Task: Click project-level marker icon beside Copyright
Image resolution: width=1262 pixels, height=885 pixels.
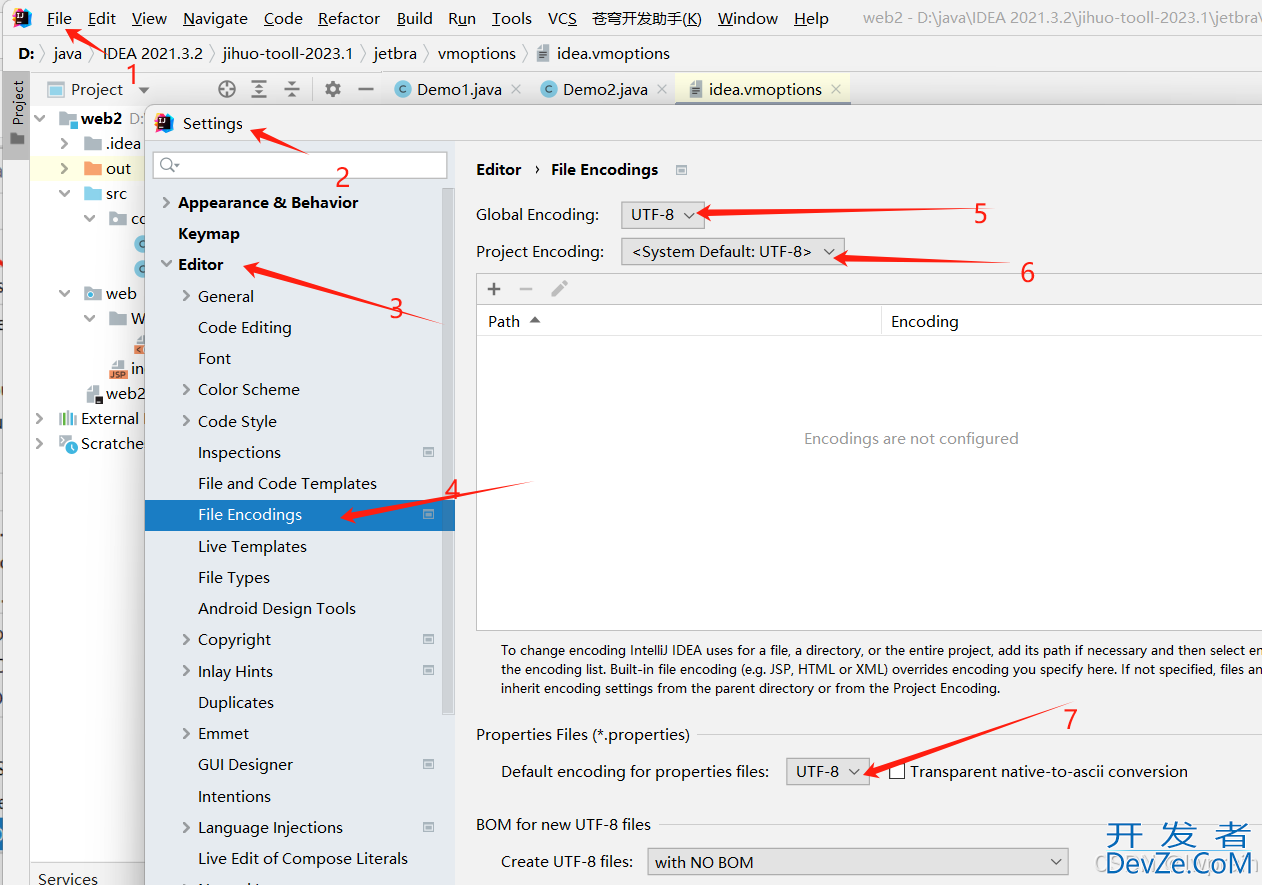Action: [429, 639]
